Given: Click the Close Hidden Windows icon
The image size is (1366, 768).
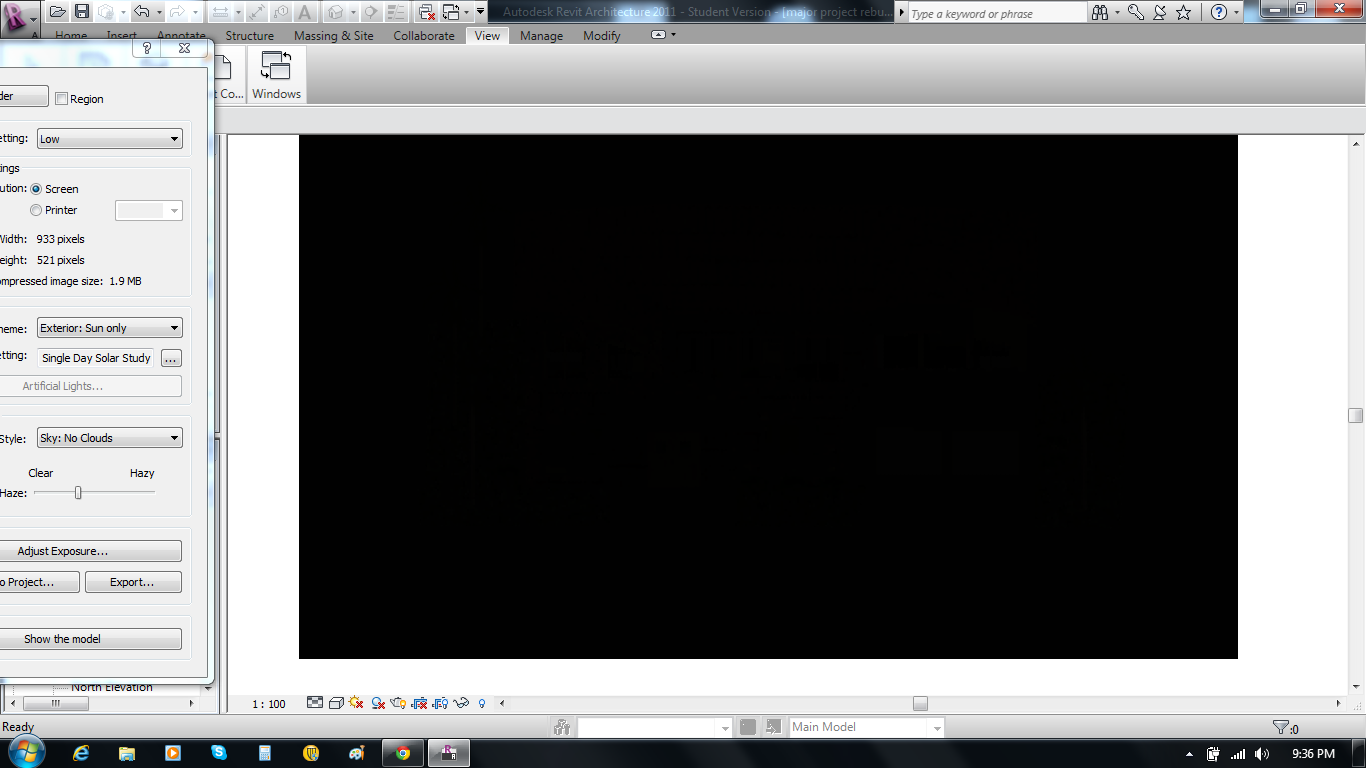Looking at the screenshot, I should click(x=427, y=12).
